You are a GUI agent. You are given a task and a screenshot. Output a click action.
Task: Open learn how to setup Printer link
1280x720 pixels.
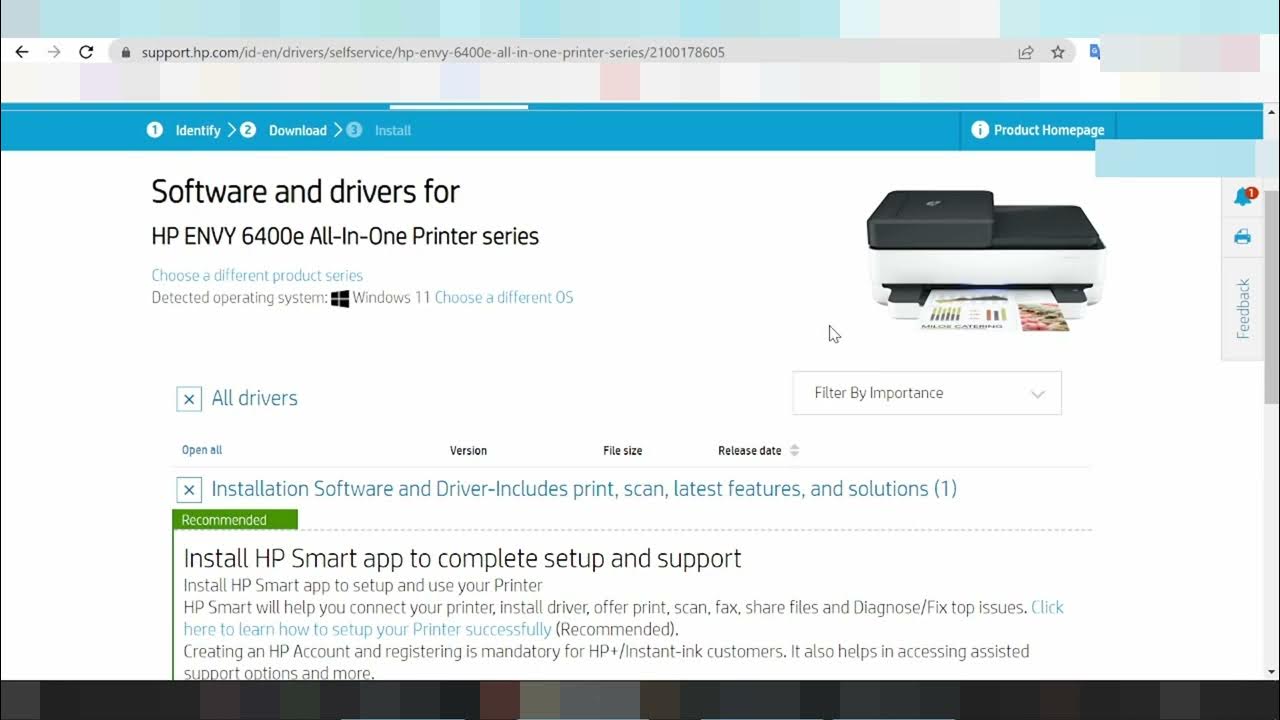coord(368,629)
